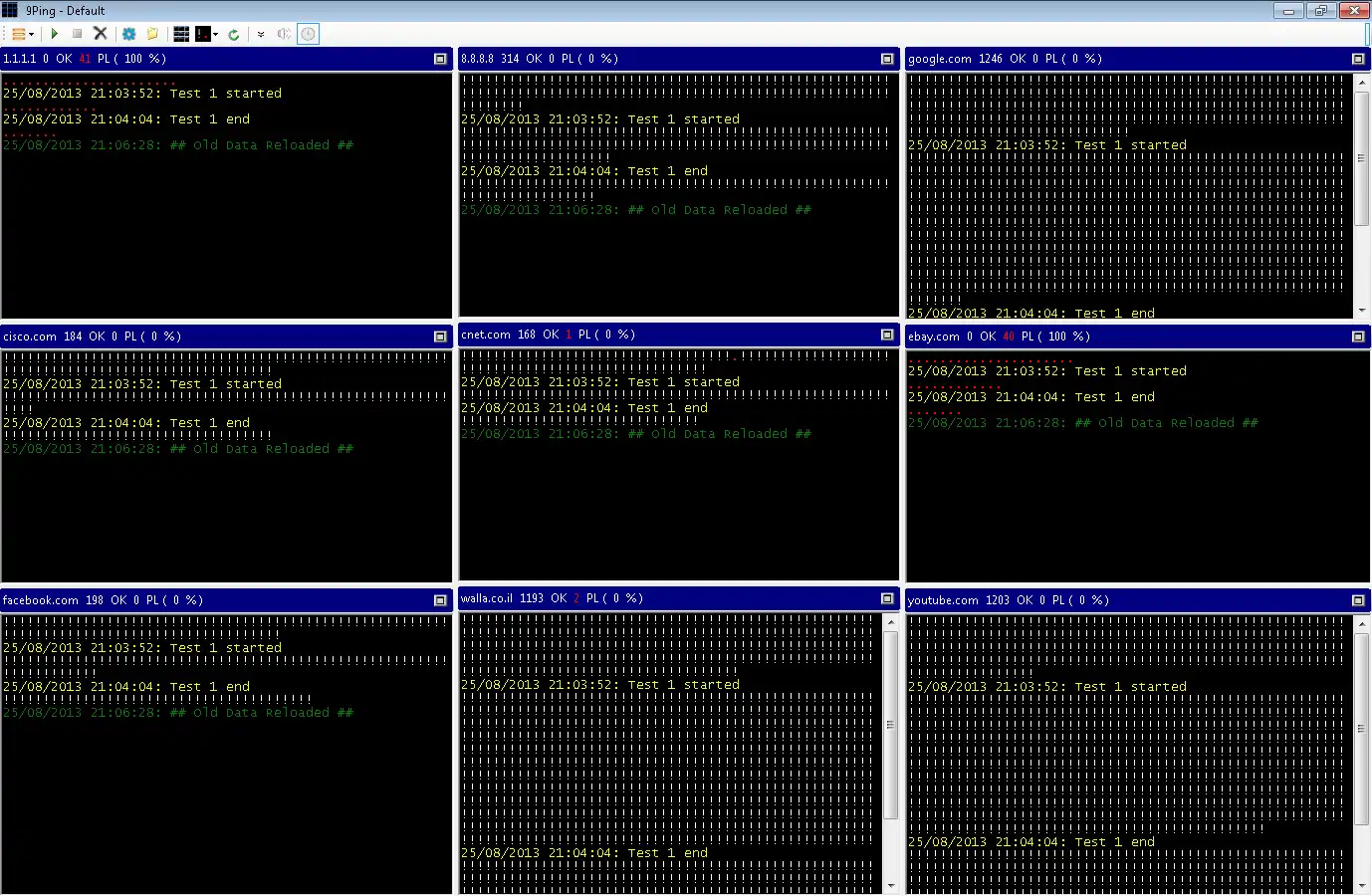Maximize the facebook.com ping pane

pyautogui.click(x=440, y=600)
